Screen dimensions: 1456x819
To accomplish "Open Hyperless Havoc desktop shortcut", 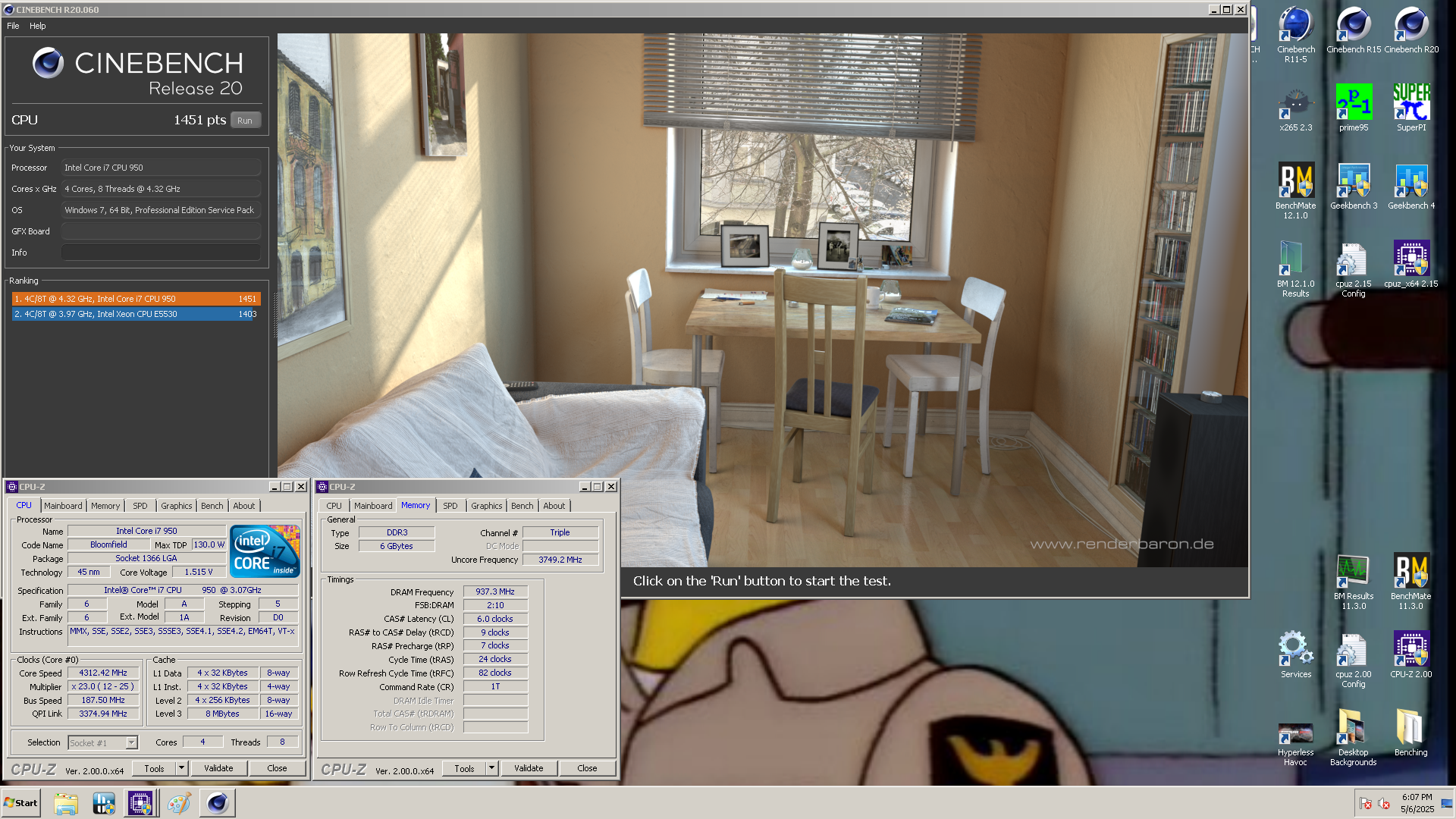I will pos(1295,745).
